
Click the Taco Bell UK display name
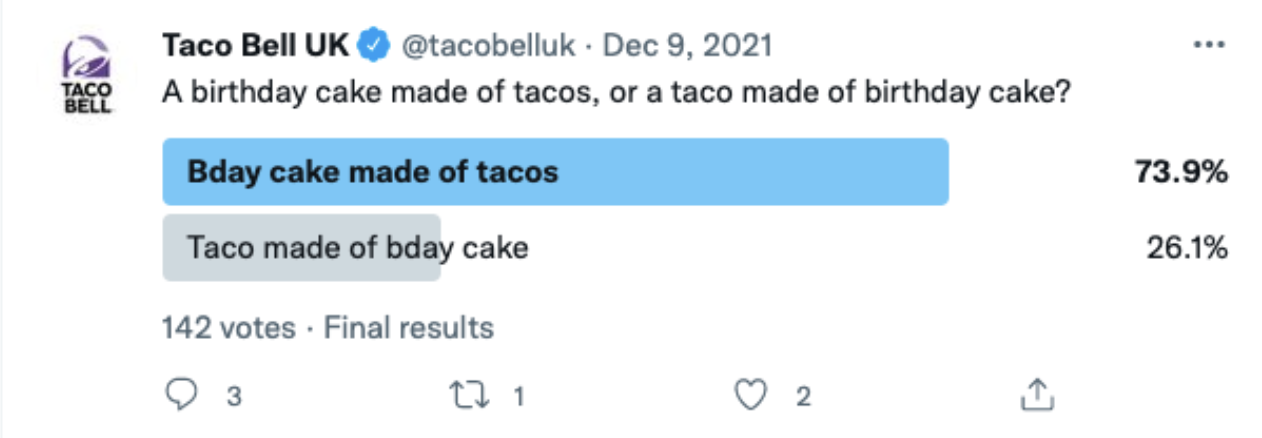[257, 45]
